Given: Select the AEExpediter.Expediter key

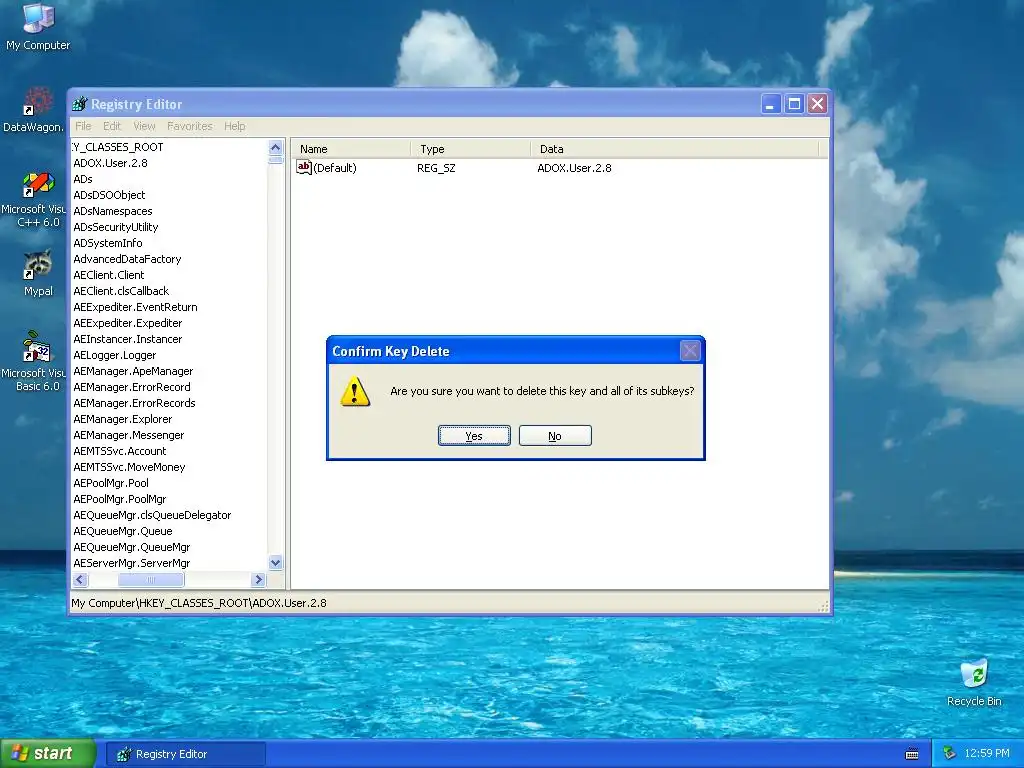Looking at the screenshot, I should click(x=127, y=323).
